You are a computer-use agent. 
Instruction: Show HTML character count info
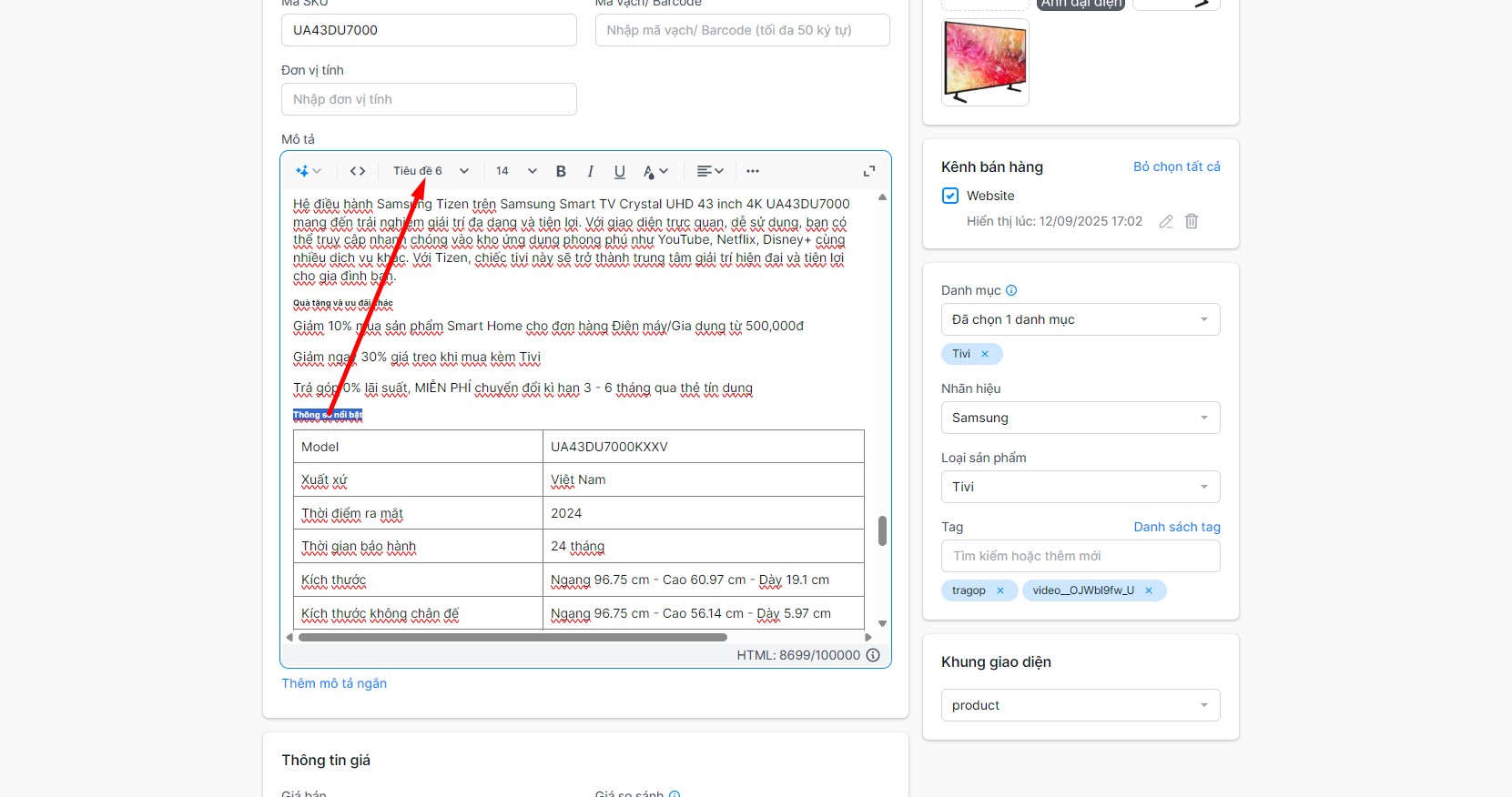coord(873,655)
